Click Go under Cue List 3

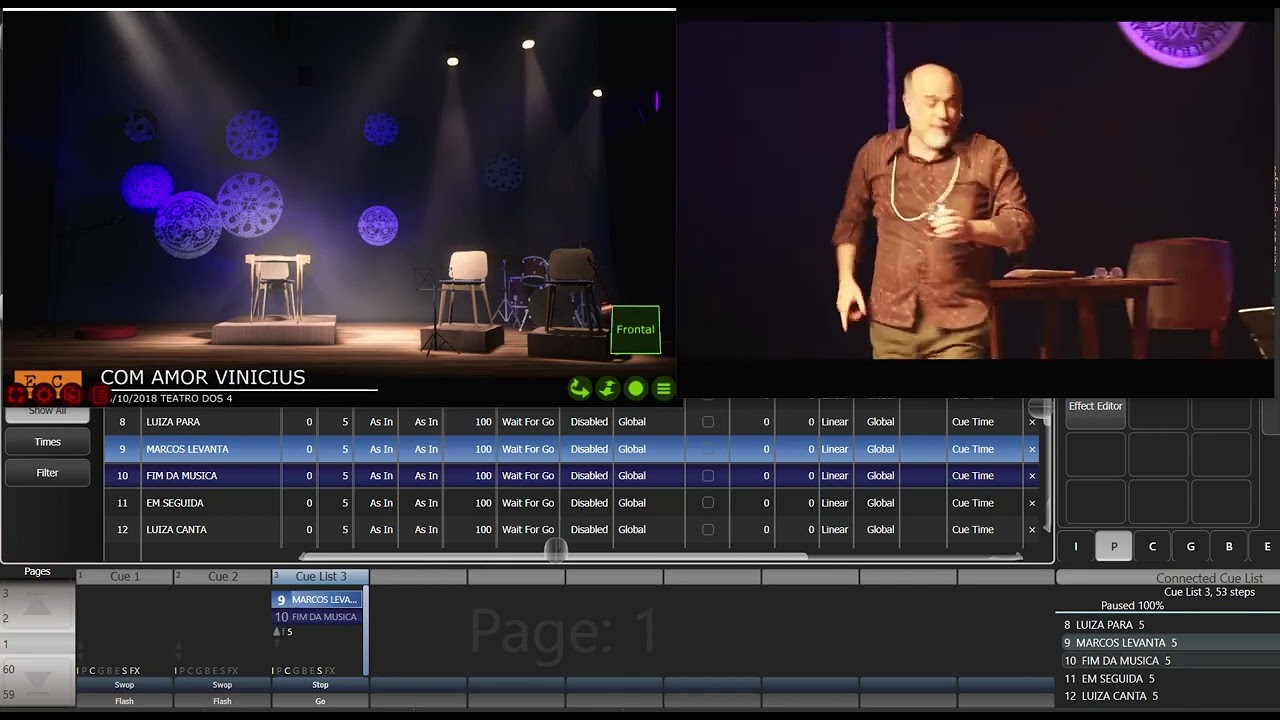(320, 701)
